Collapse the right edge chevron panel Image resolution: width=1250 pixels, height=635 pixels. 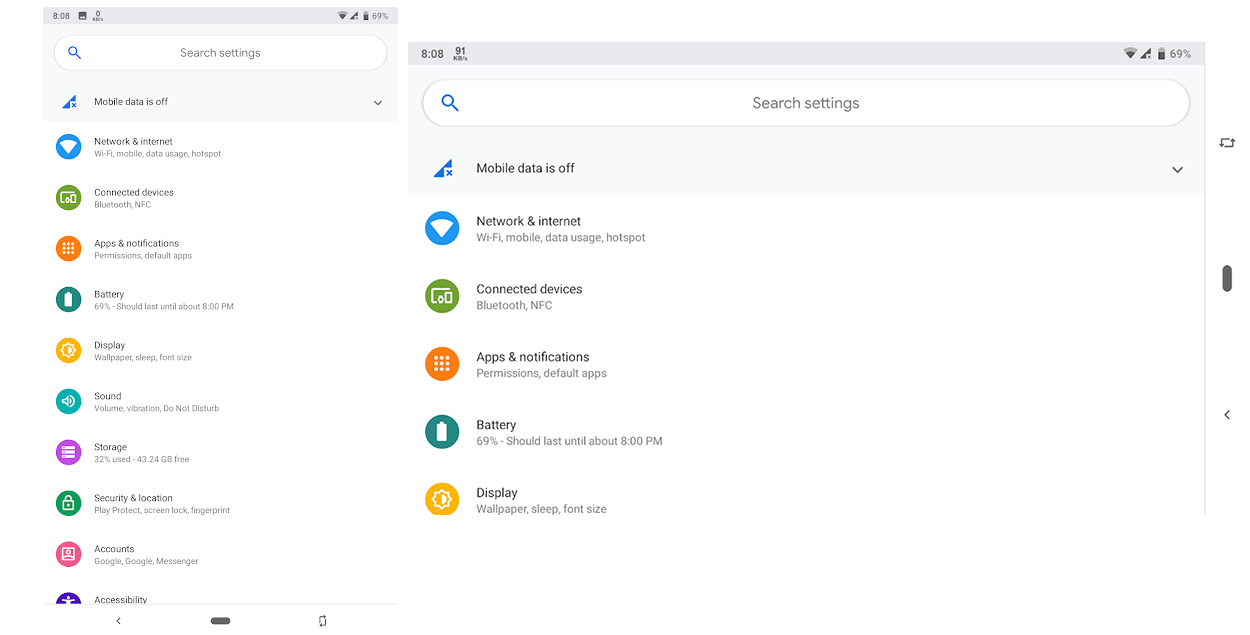coord(1227,414)
